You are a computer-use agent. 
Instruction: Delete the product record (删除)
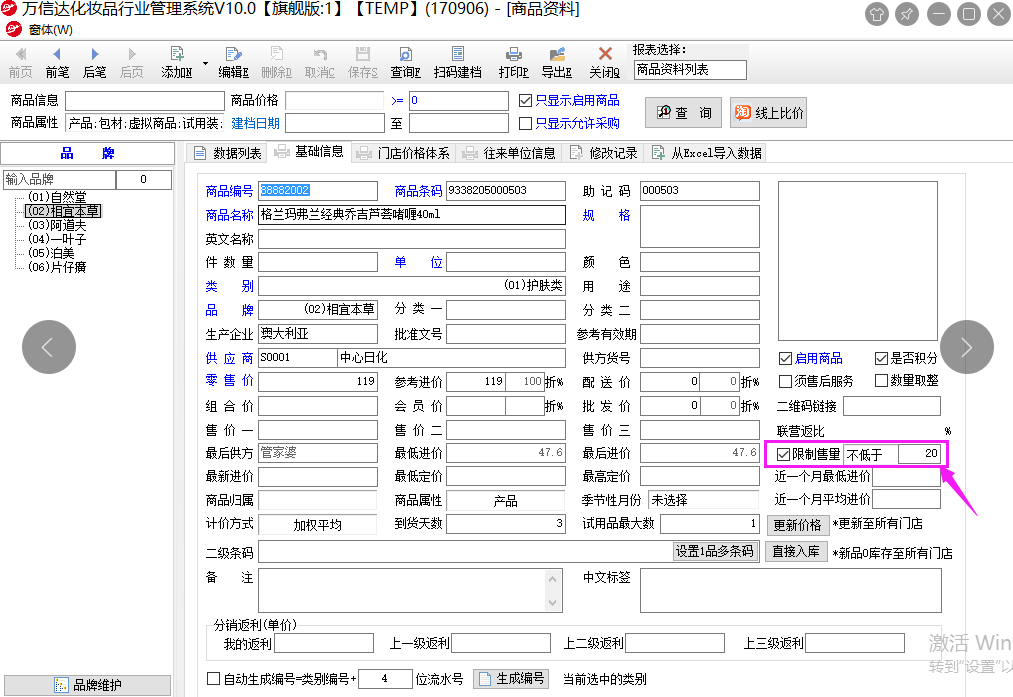(277, 63)
